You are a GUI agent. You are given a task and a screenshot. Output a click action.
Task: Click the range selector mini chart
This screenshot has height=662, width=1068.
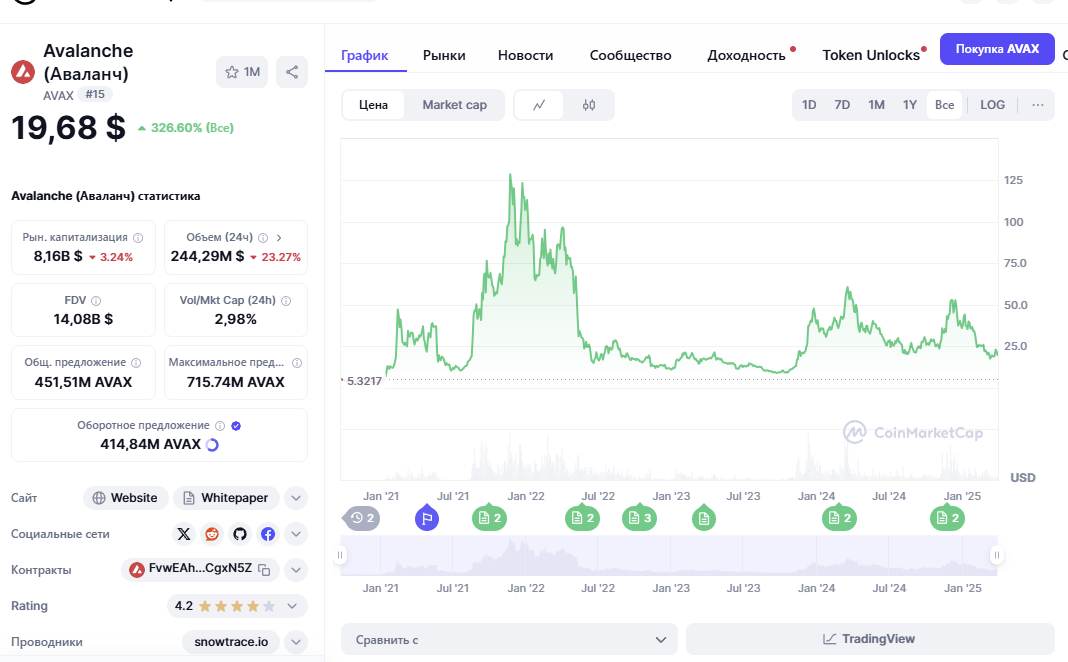[668, 555]
